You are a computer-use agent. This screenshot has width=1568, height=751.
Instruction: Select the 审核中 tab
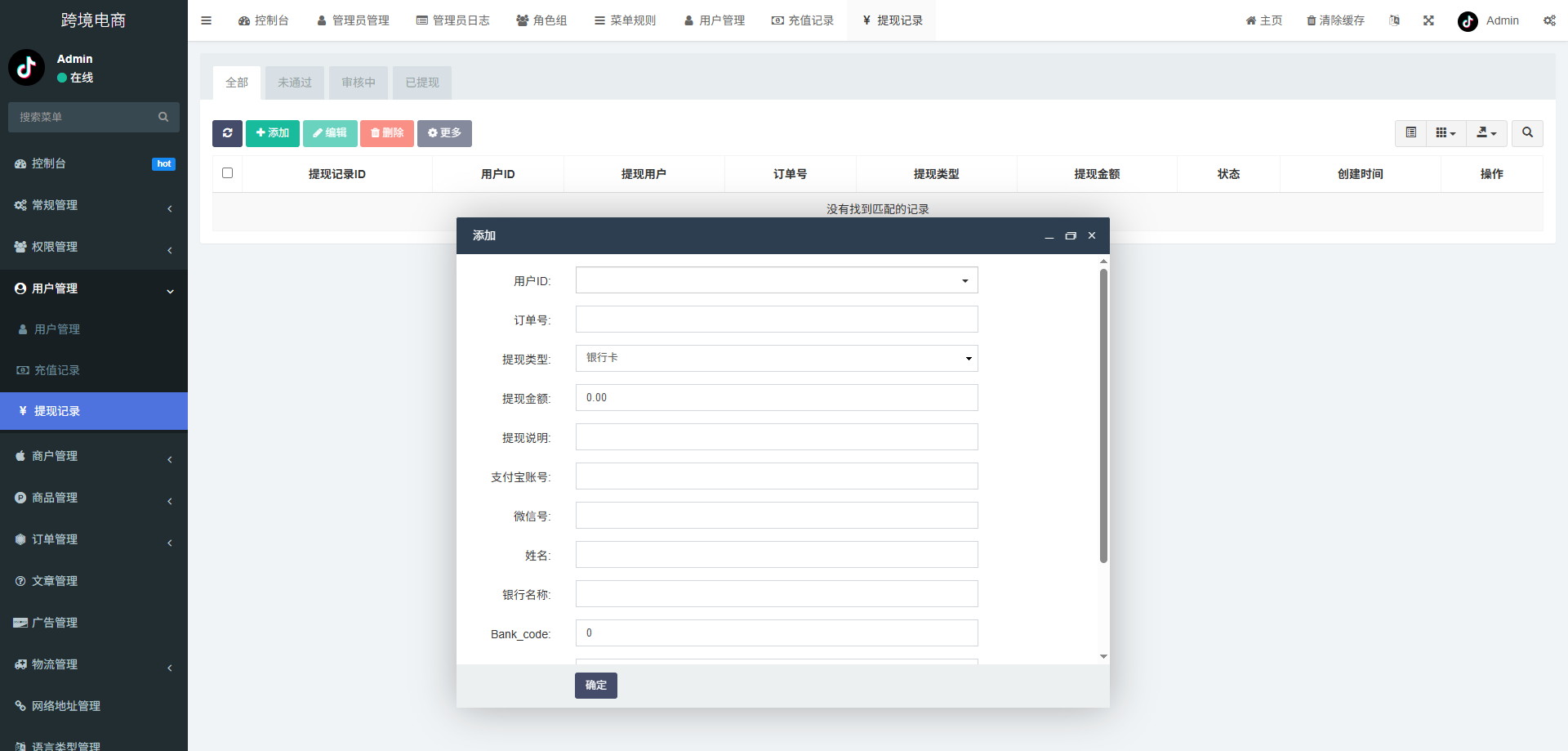358,83
